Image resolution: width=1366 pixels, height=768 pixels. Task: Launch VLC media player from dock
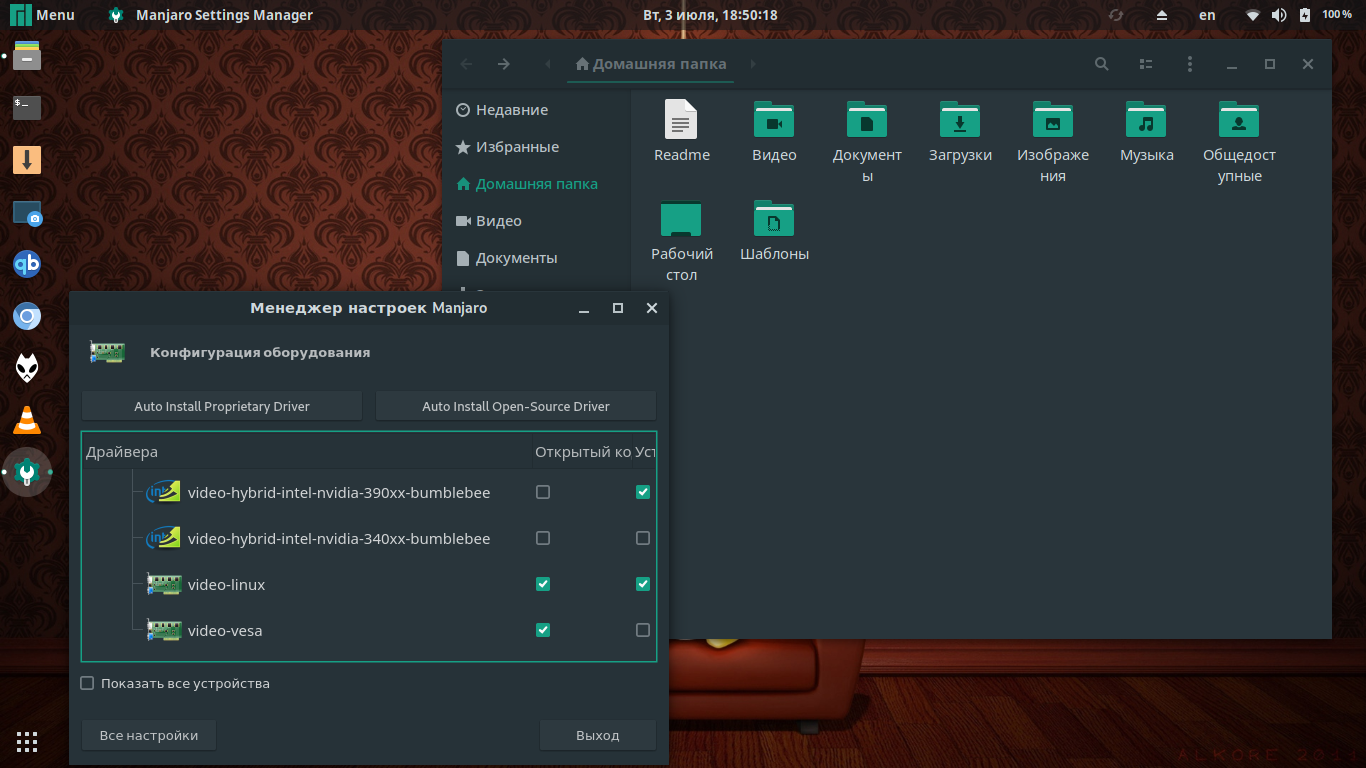(x=27, y=420)
